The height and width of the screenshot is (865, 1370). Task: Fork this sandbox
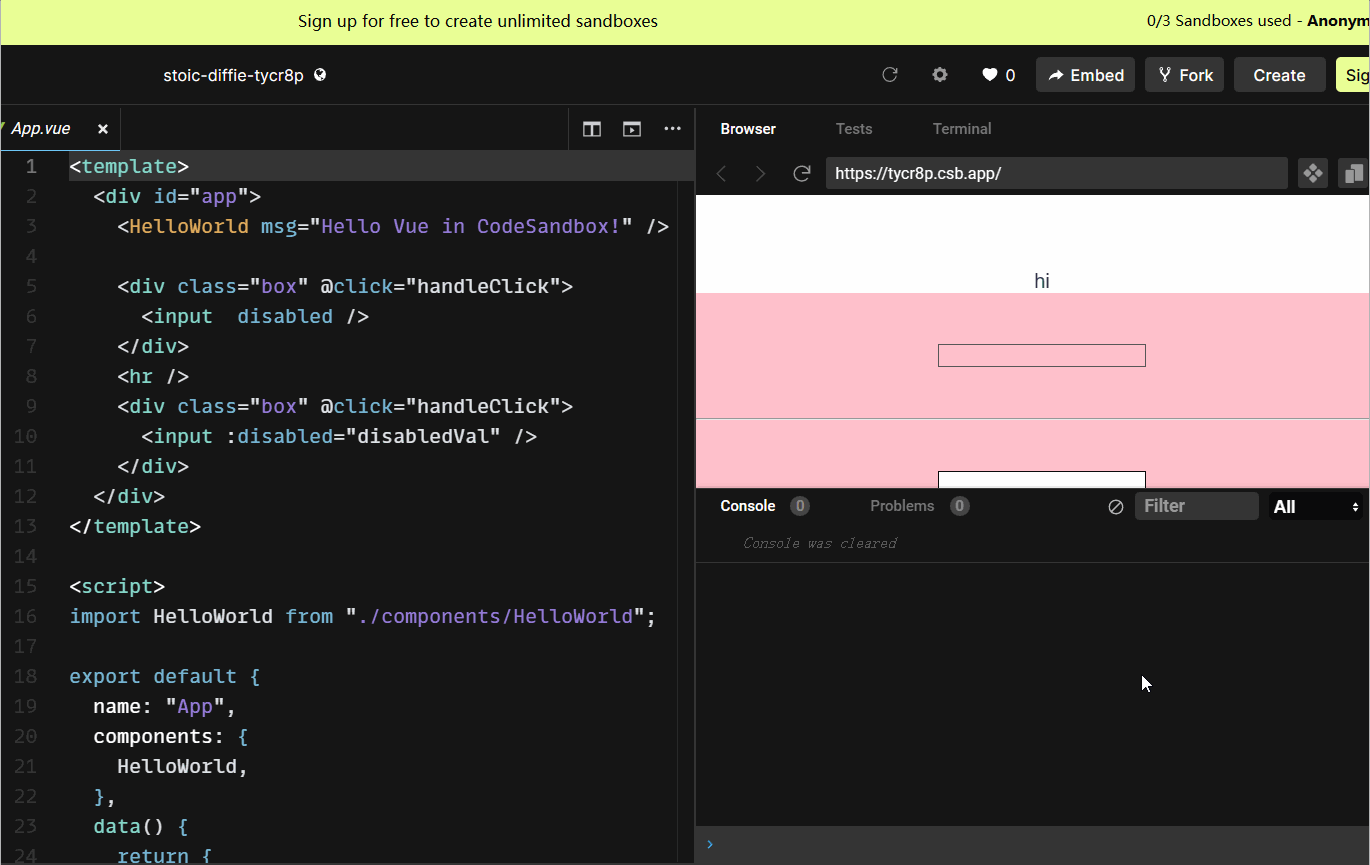pos(1184,75)
